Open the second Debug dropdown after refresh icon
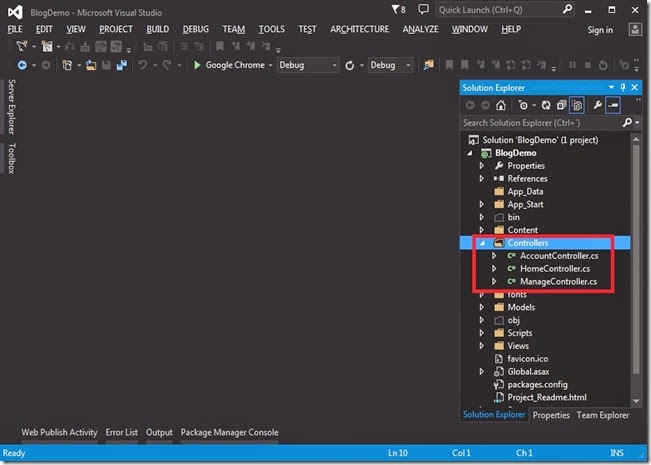 tap(390, 65)
